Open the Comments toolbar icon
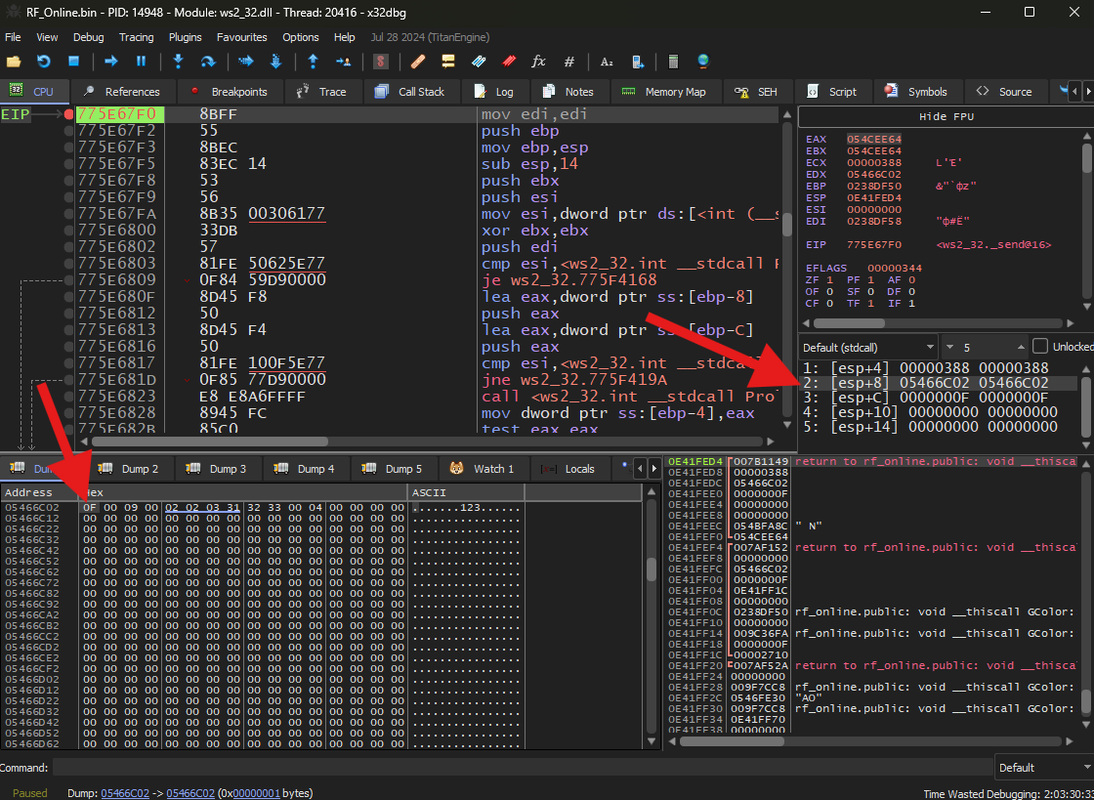Viewport: 1094px width, 800px height. [448, 61]
